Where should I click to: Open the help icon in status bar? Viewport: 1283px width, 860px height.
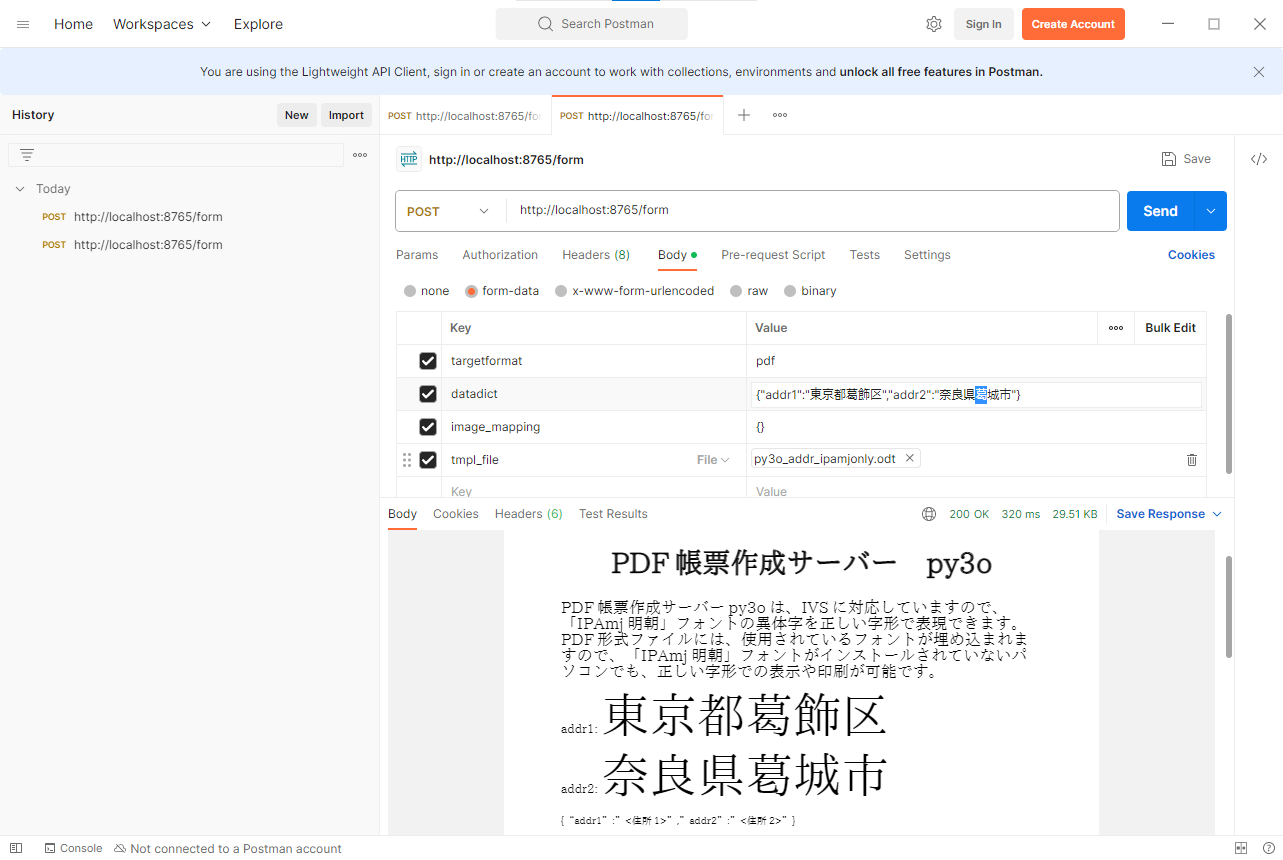point(1268,848)
